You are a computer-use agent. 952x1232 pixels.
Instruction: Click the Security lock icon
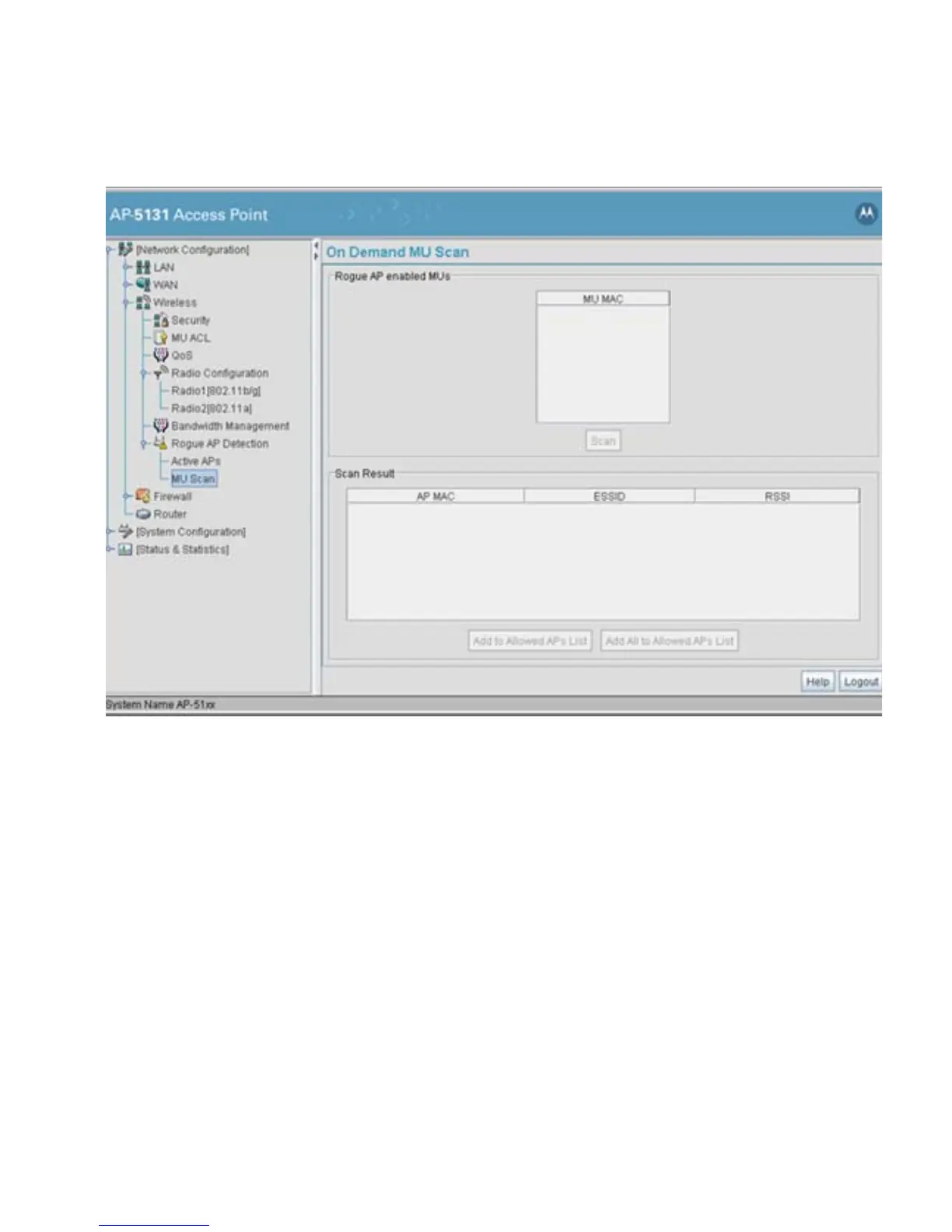(x=161, y=320)
